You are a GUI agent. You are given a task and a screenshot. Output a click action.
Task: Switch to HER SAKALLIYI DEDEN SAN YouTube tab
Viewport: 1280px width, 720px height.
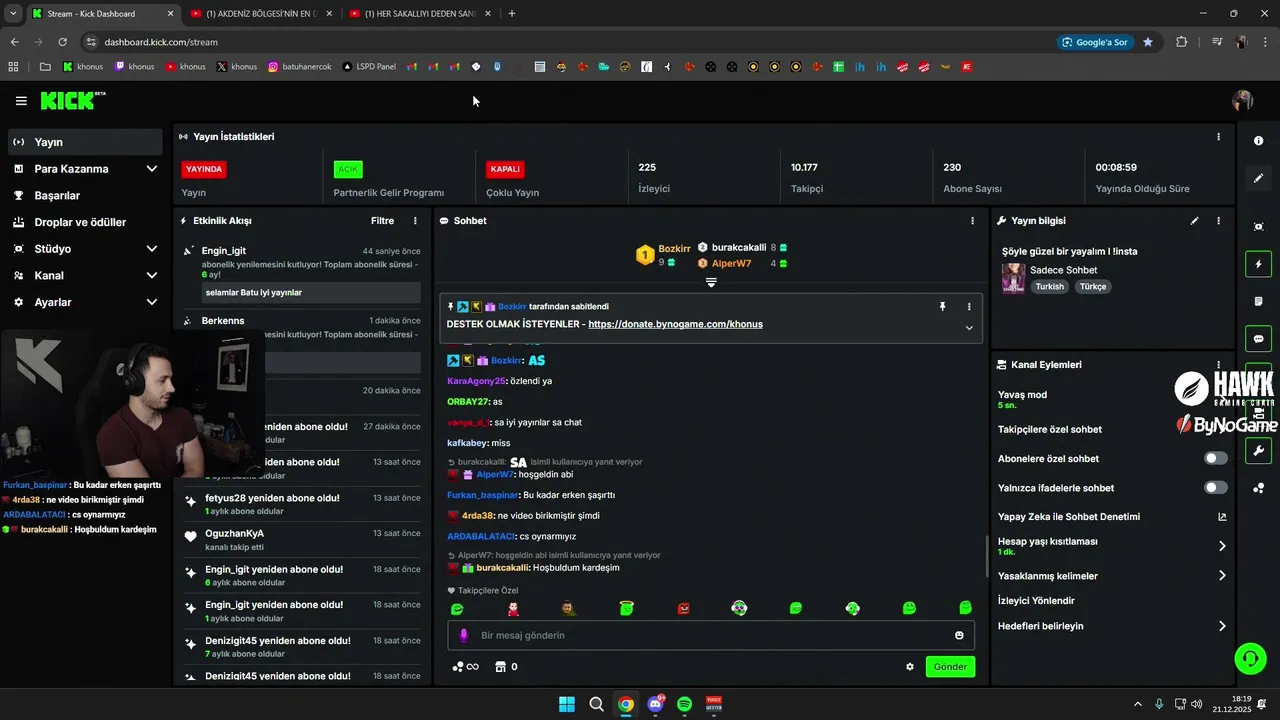pos(421,13)
